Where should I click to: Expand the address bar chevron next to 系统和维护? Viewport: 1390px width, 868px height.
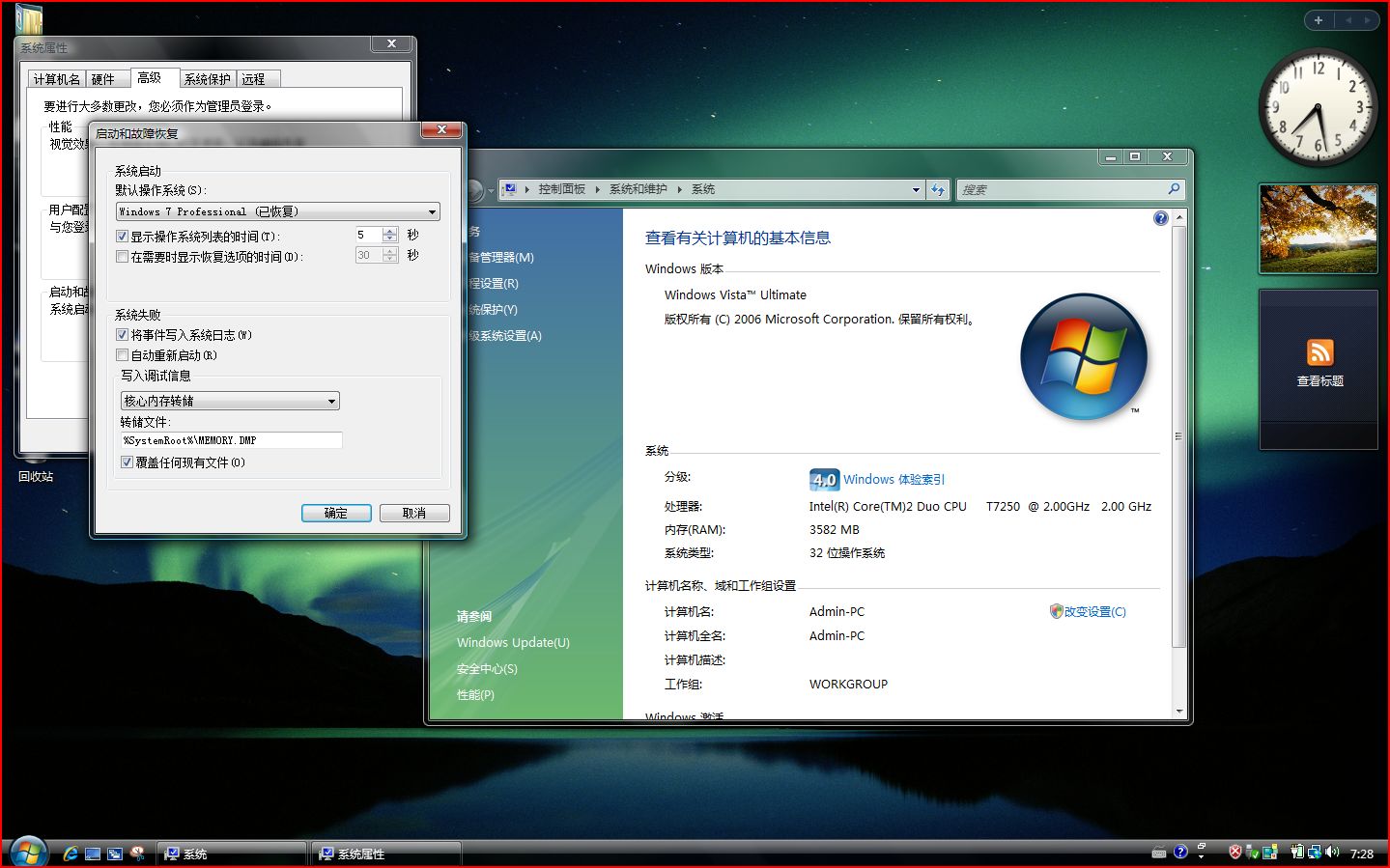pyautogui.click(x=679, y=189)
